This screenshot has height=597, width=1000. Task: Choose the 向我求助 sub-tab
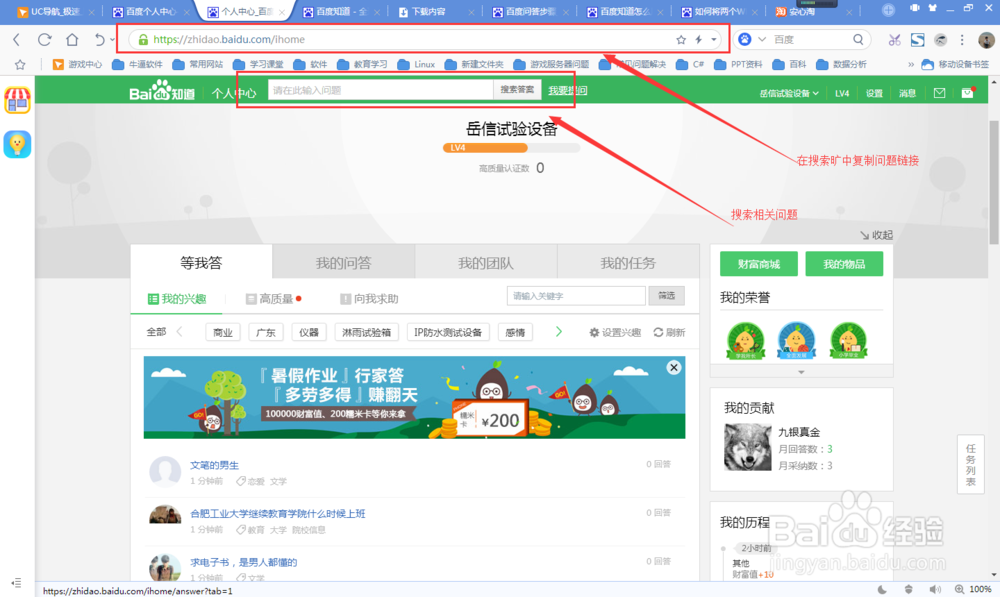(370, 298)
